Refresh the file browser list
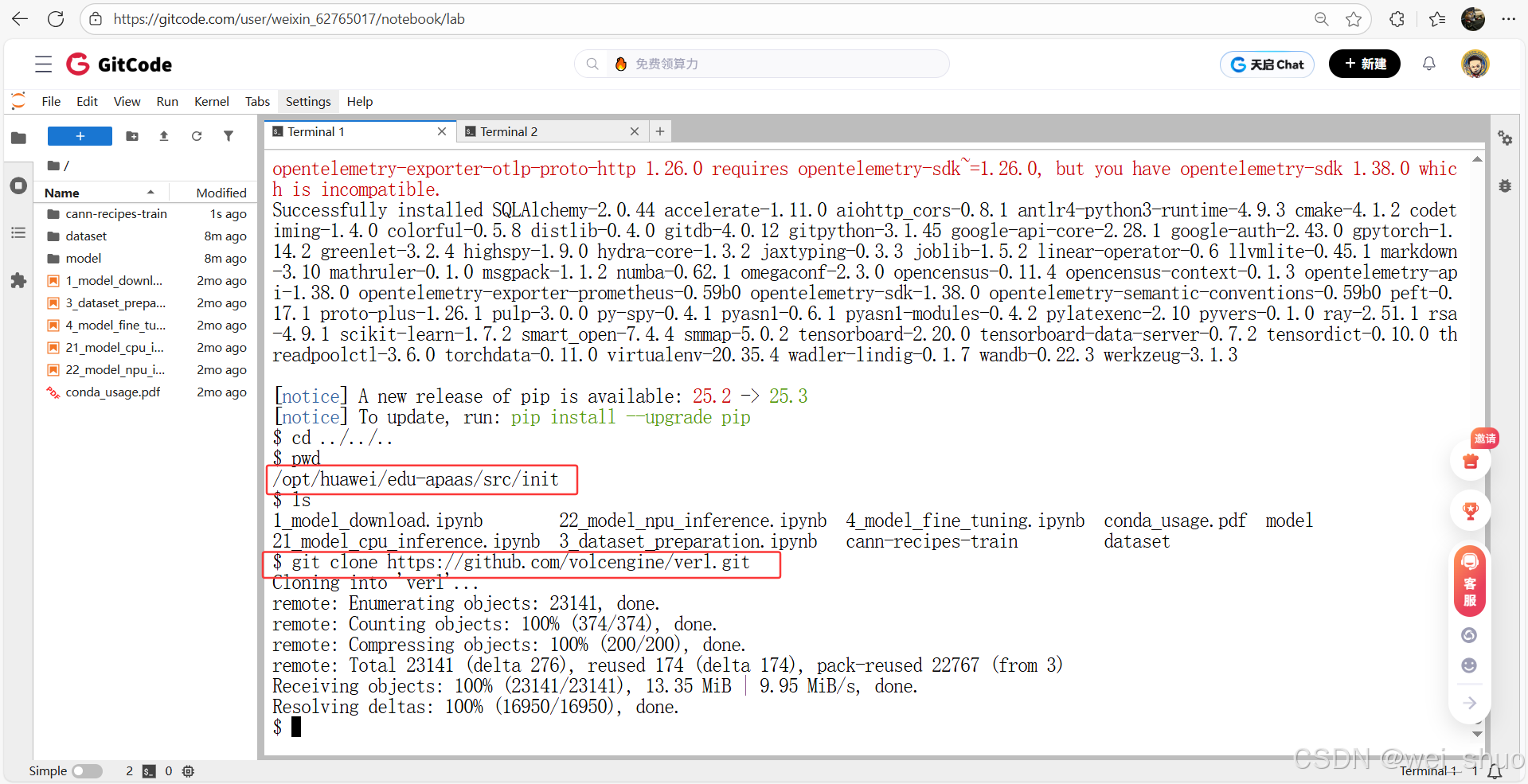 (x=197, y=136)
